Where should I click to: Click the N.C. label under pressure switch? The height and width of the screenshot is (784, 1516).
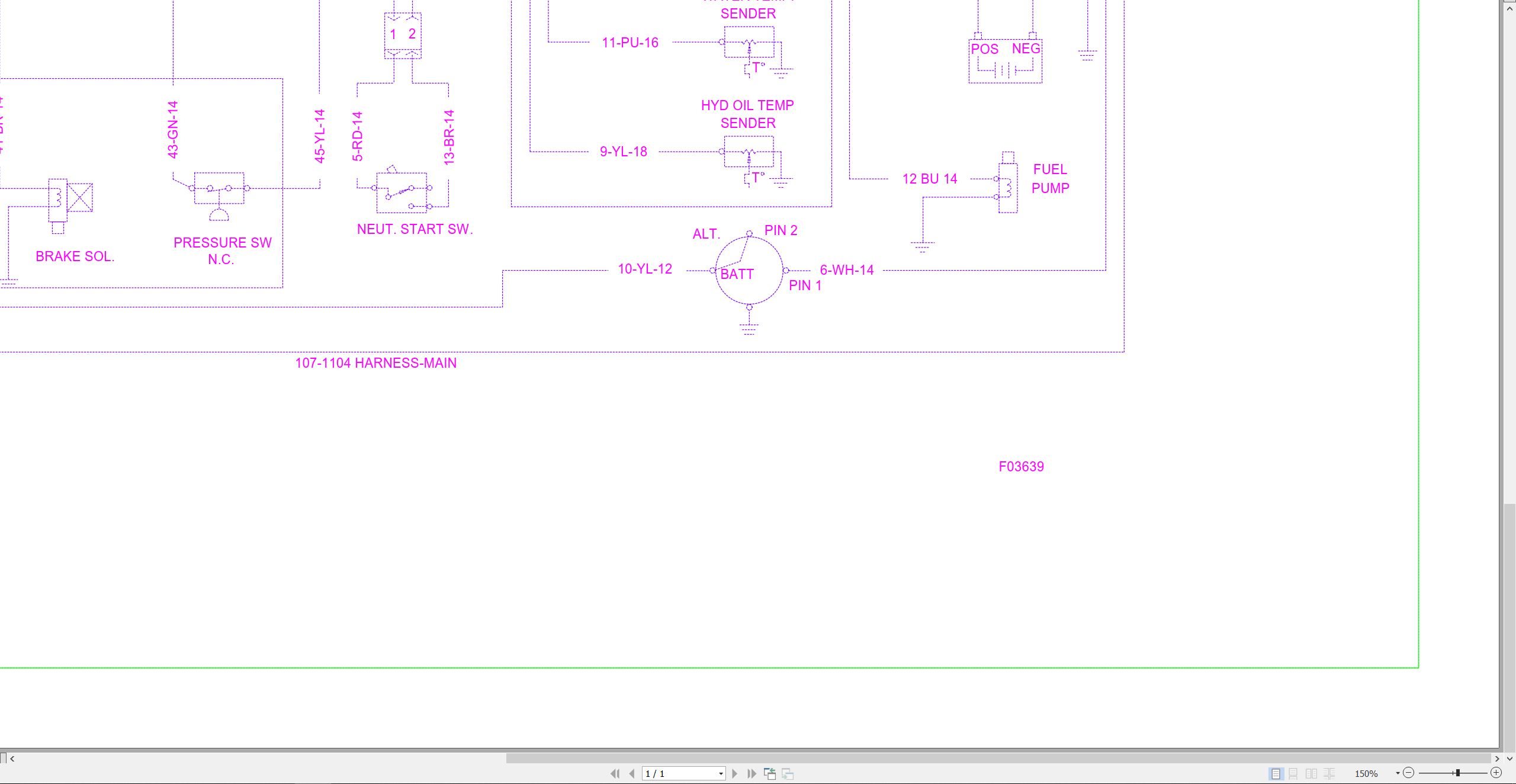tap(221, 259)
